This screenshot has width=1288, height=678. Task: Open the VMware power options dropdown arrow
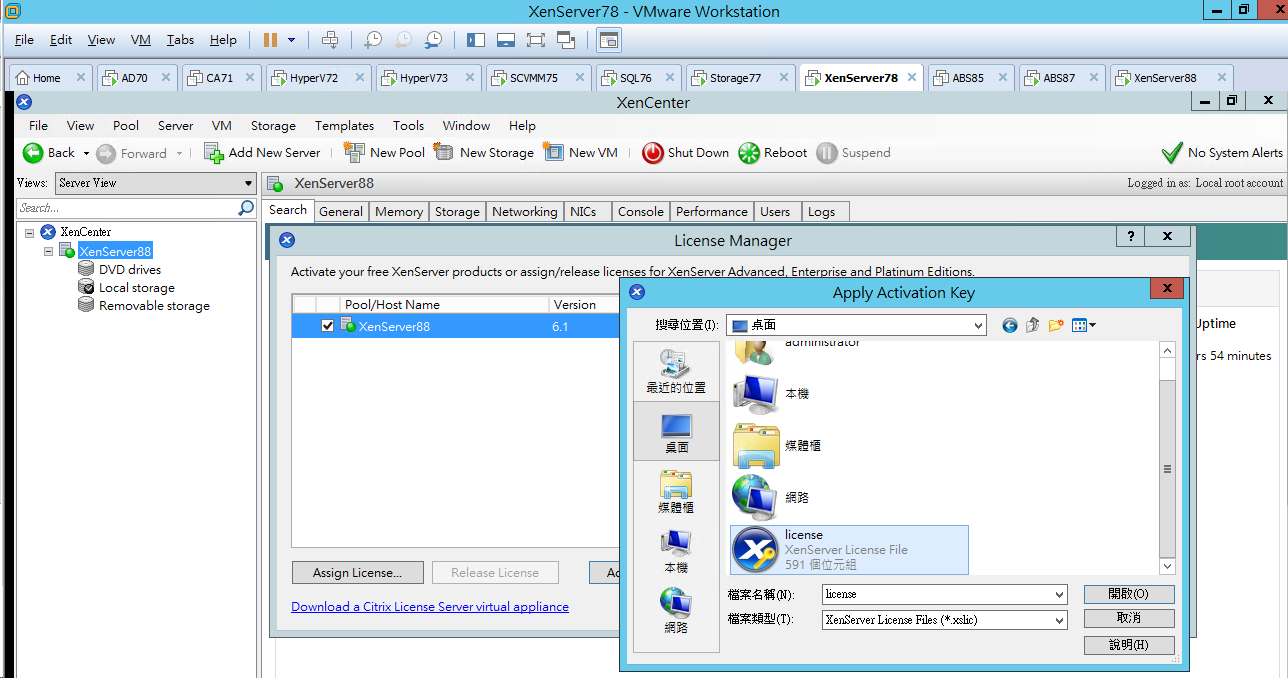[292, 40]
